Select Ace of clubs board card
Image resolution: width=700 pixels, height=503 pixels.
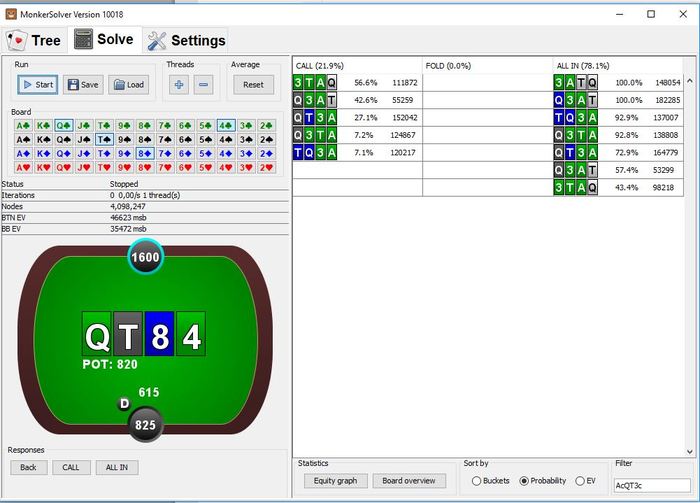click(x=23, y=125)
